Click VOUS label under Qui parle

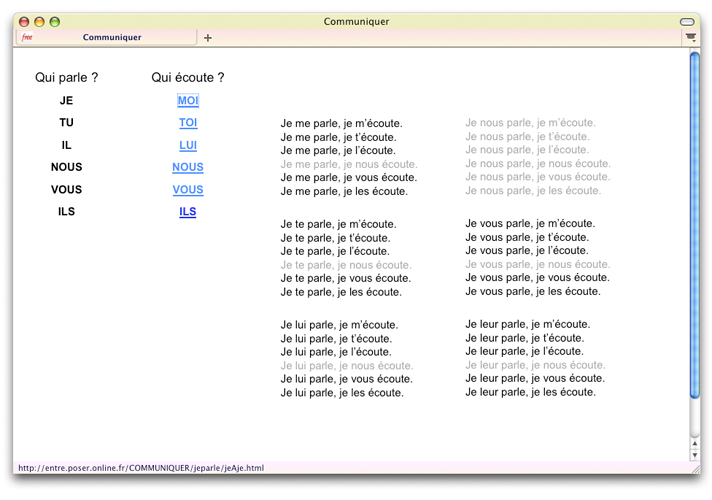[66, 189]
